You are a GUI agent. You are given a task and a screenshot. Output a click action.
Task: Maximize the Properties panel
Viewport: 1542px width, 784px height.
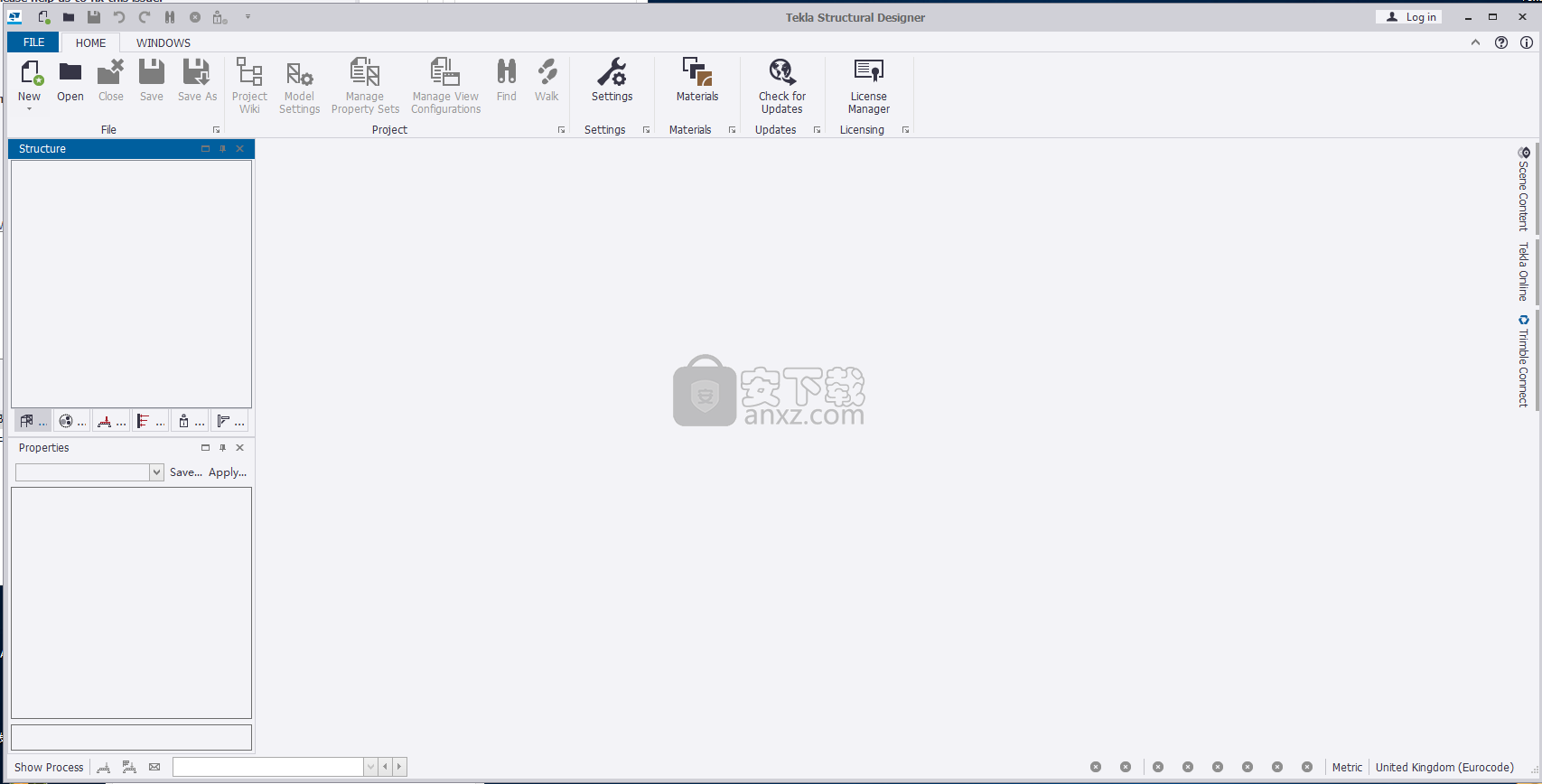(205, 448)
